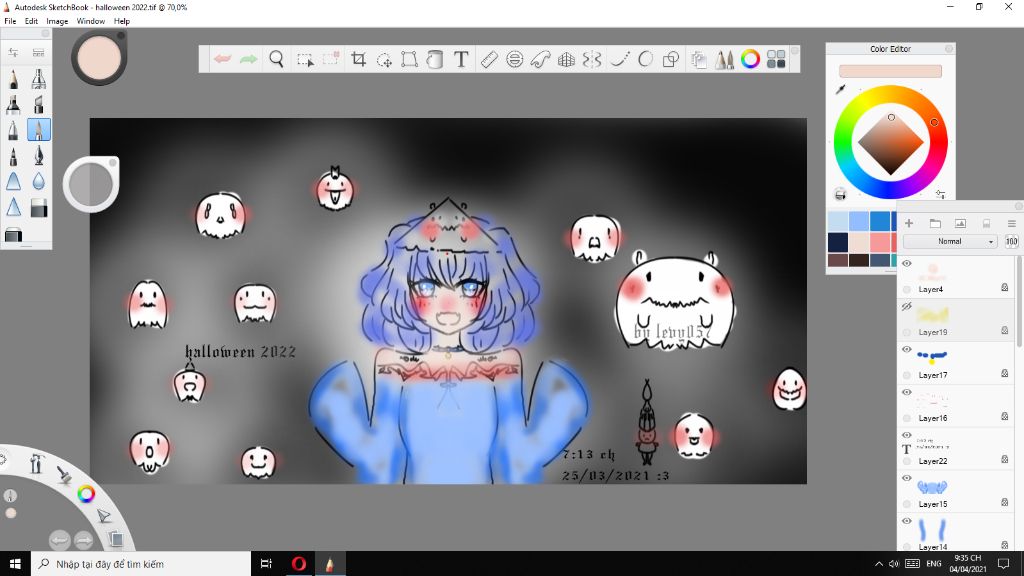Select the Quick Transform tool
Image resolution: width=1024 pixels, height=576 pixels.
[x=384, y=59]
